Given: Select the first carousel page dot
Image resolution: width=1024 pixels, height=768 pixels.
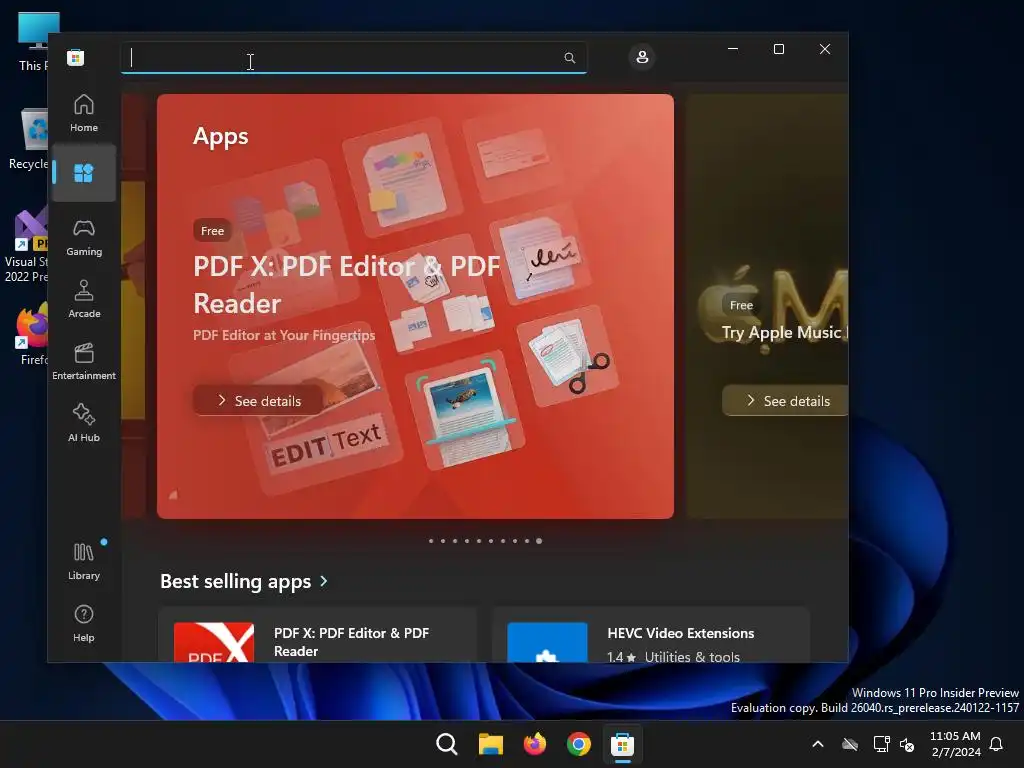Looking at the screenshot, I should click(x=431, y=541).
